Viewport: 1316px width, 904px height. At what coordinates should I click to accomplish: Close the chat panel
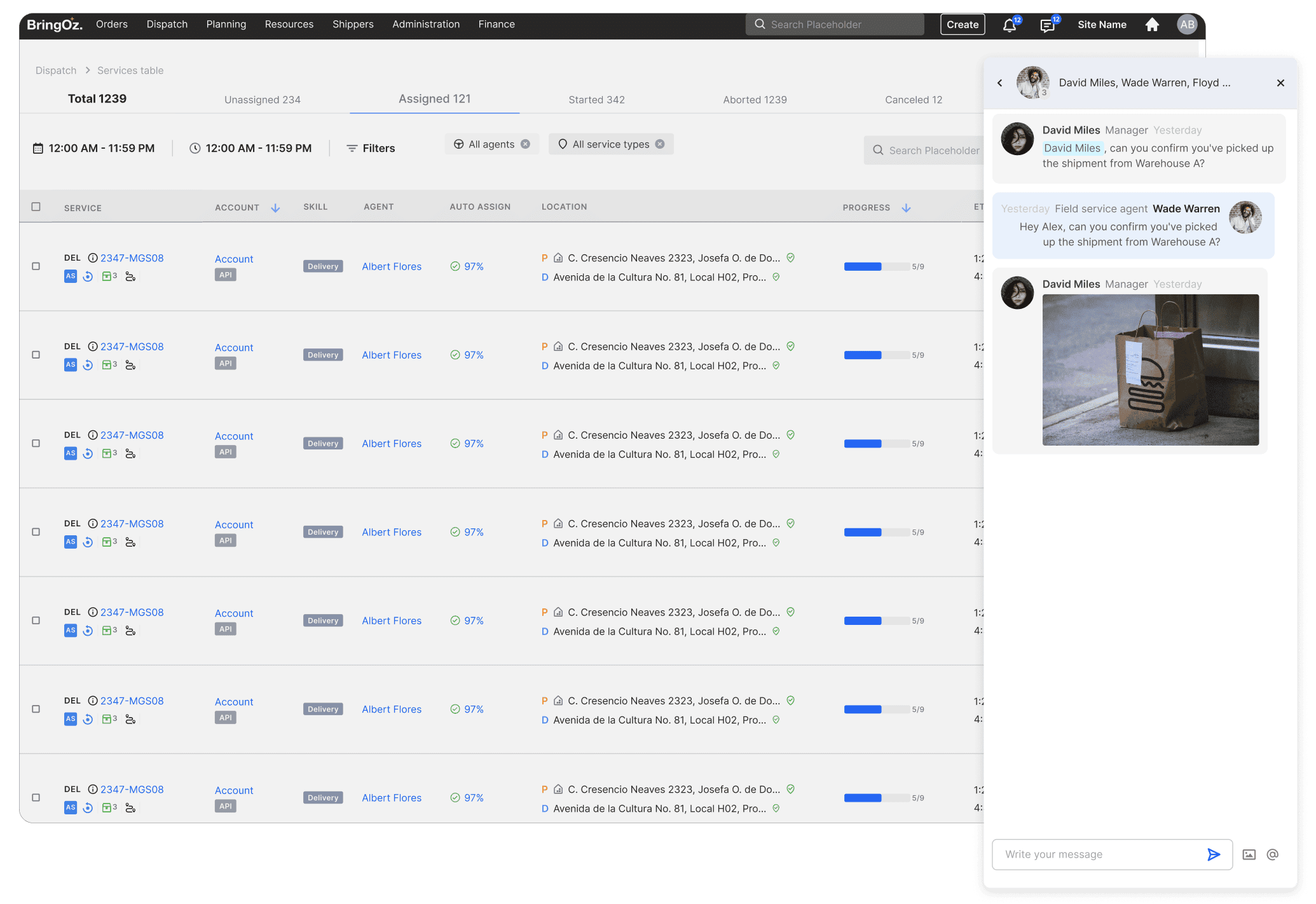pos(1280,83)
